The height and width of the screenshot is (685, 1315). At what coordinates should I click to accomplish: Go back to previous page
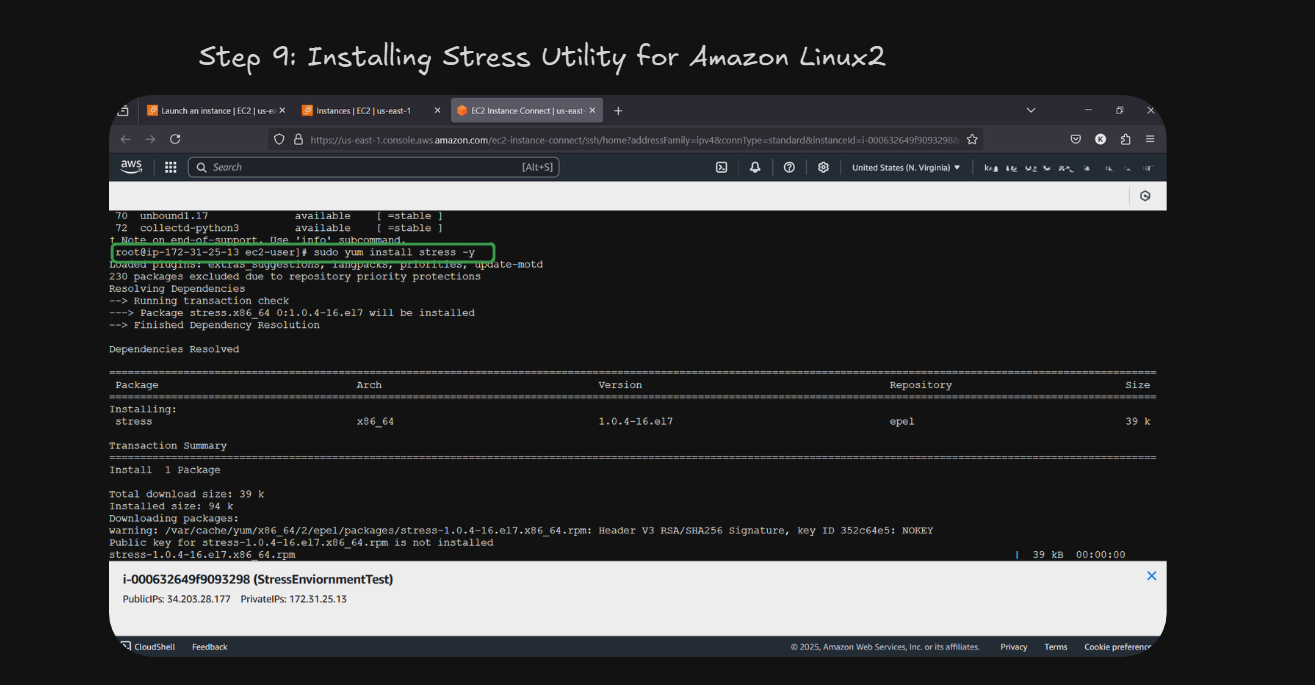click(x=125, y=139)
